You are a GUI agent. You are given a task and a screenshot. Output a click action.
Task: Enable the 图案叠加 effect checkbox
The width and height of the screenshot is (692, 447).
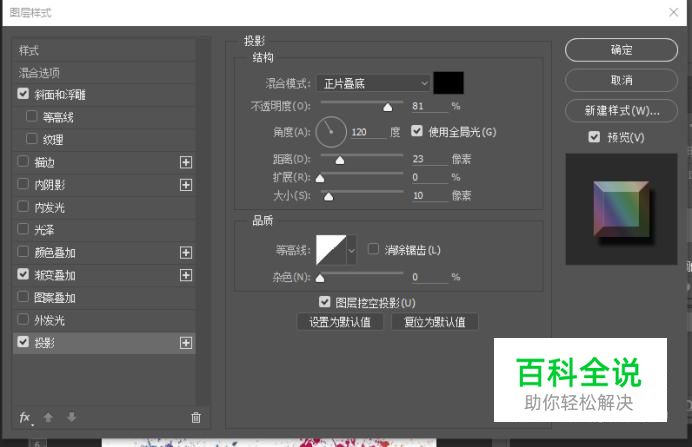coord(23,297)
